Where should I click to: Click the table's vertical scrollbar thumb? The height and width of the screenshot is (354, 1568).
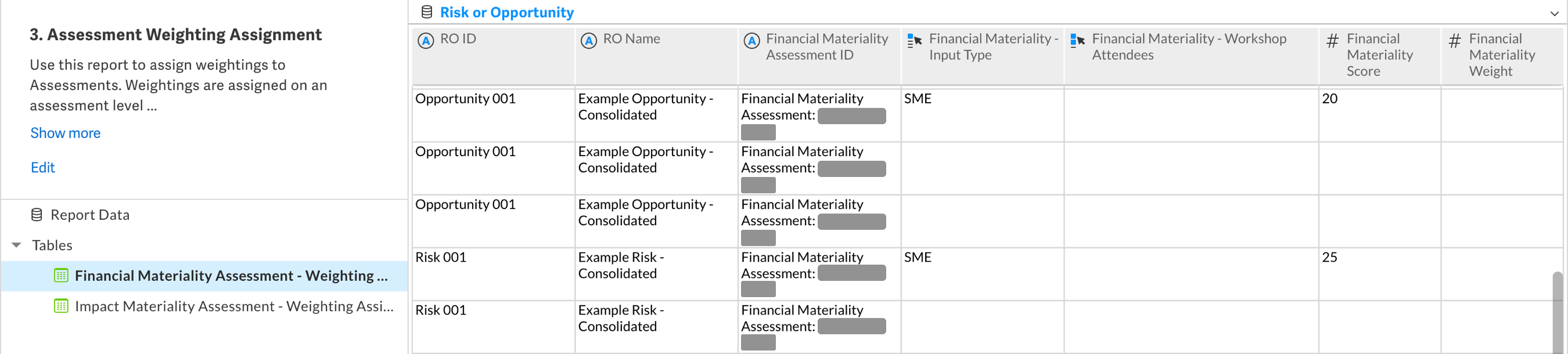[1558, 312]
